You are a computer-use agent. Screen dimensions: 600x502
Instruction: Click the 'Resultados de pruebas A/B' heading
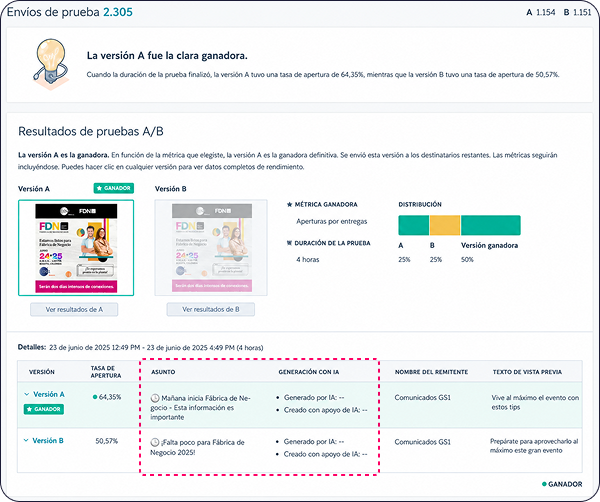[91, 132]
